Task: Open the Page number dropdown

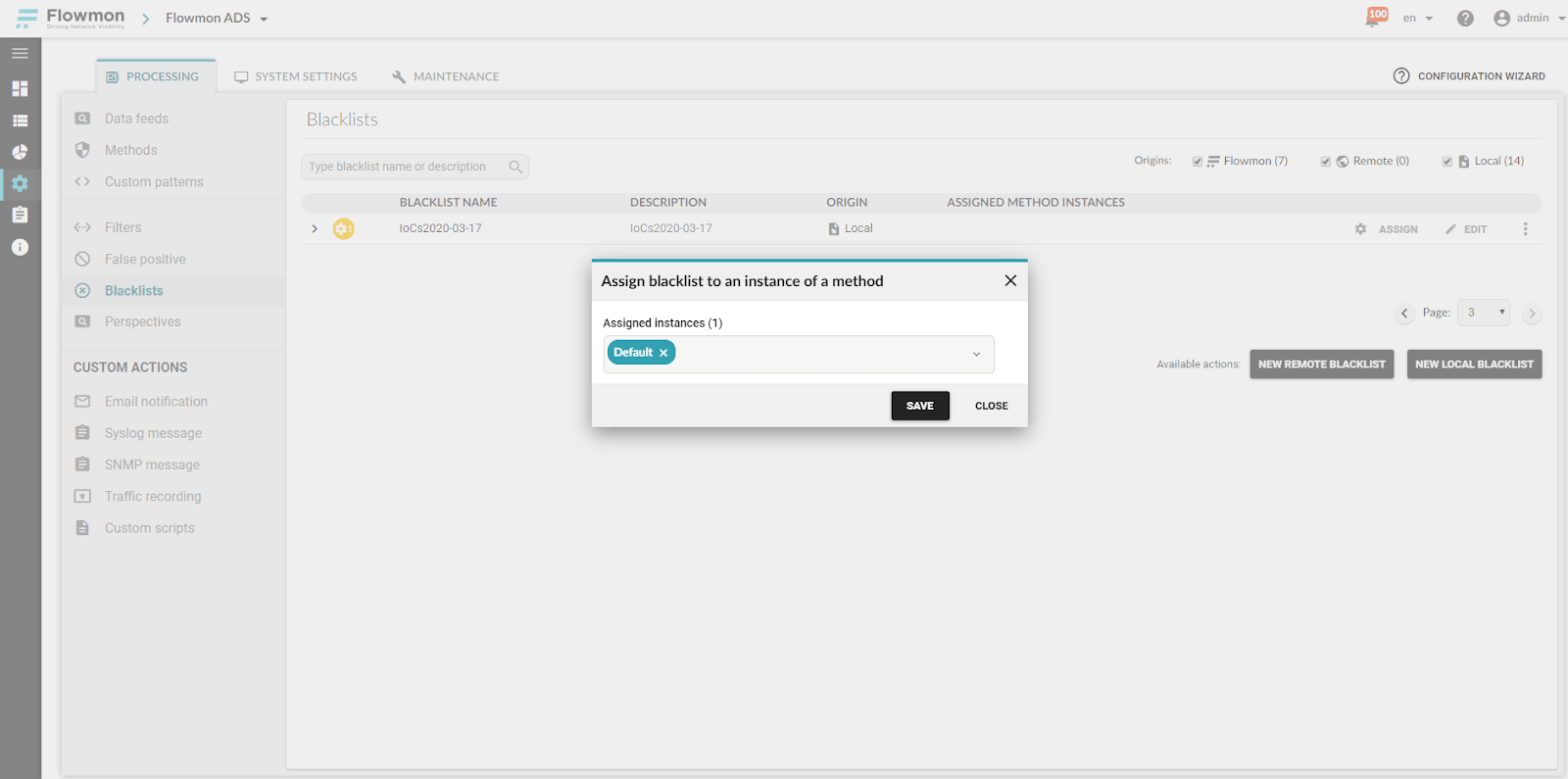Action: point(1484,313)
